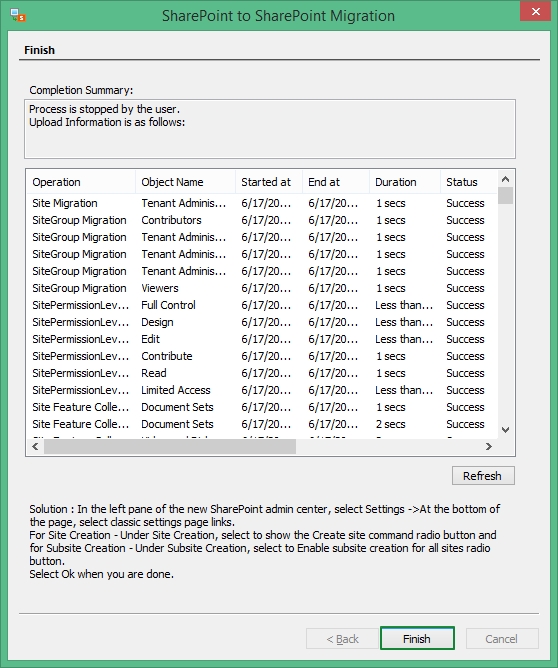558x668 pixels.
Task: Click Success status in Limited Access row
Action: coord(465,391)
